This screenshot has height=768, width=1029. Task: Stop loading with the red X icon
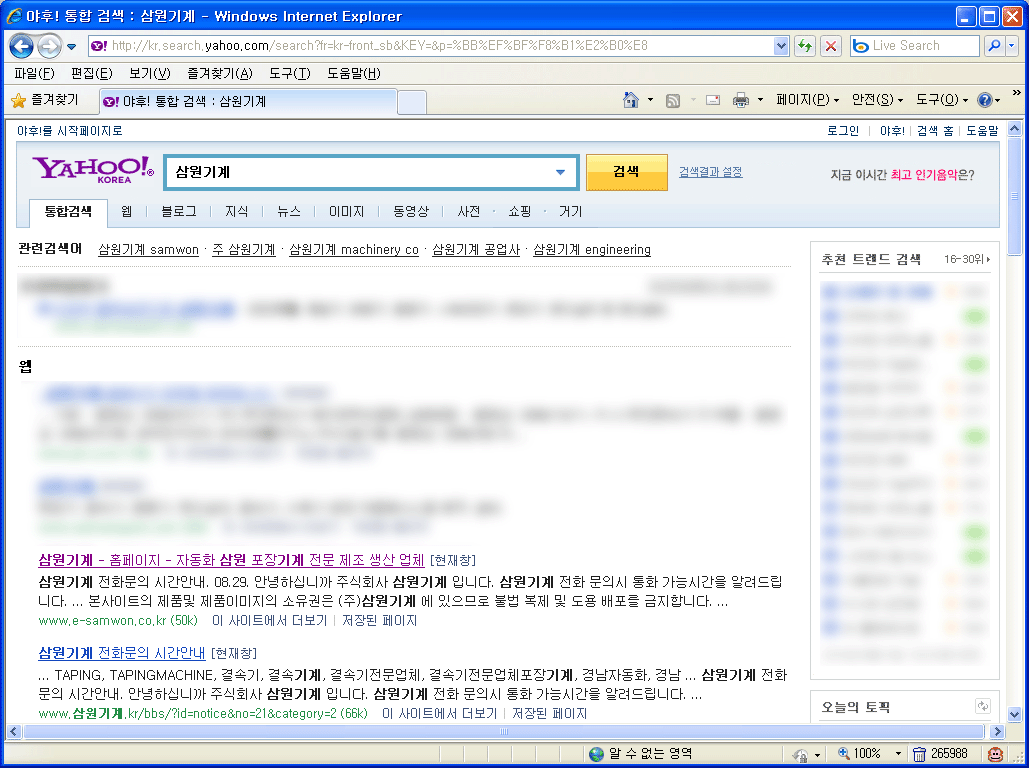click(x=831, y=46)
